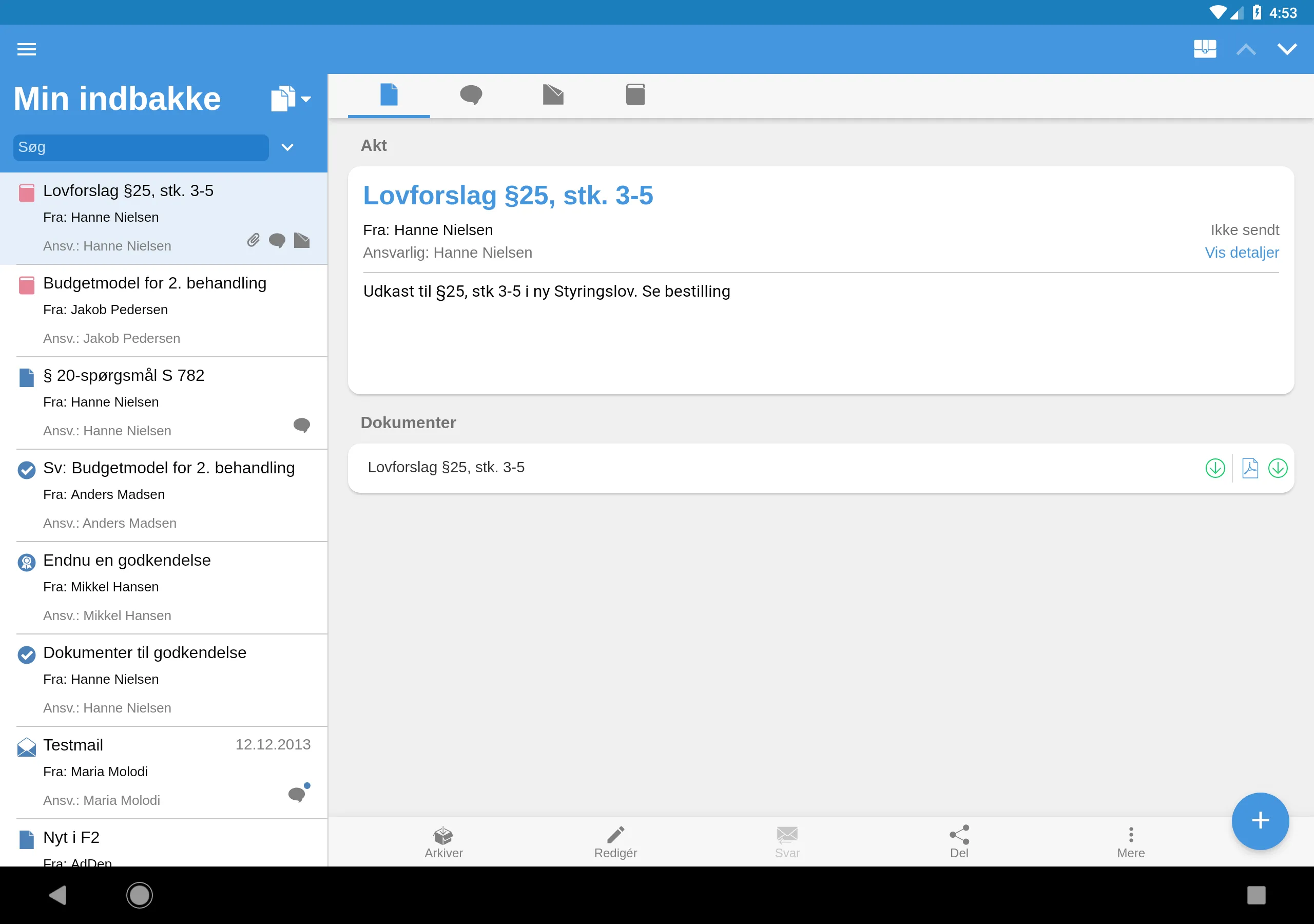
Task: Switch to the notes tab
Action: pyautogui.click(x=553, y=95)
